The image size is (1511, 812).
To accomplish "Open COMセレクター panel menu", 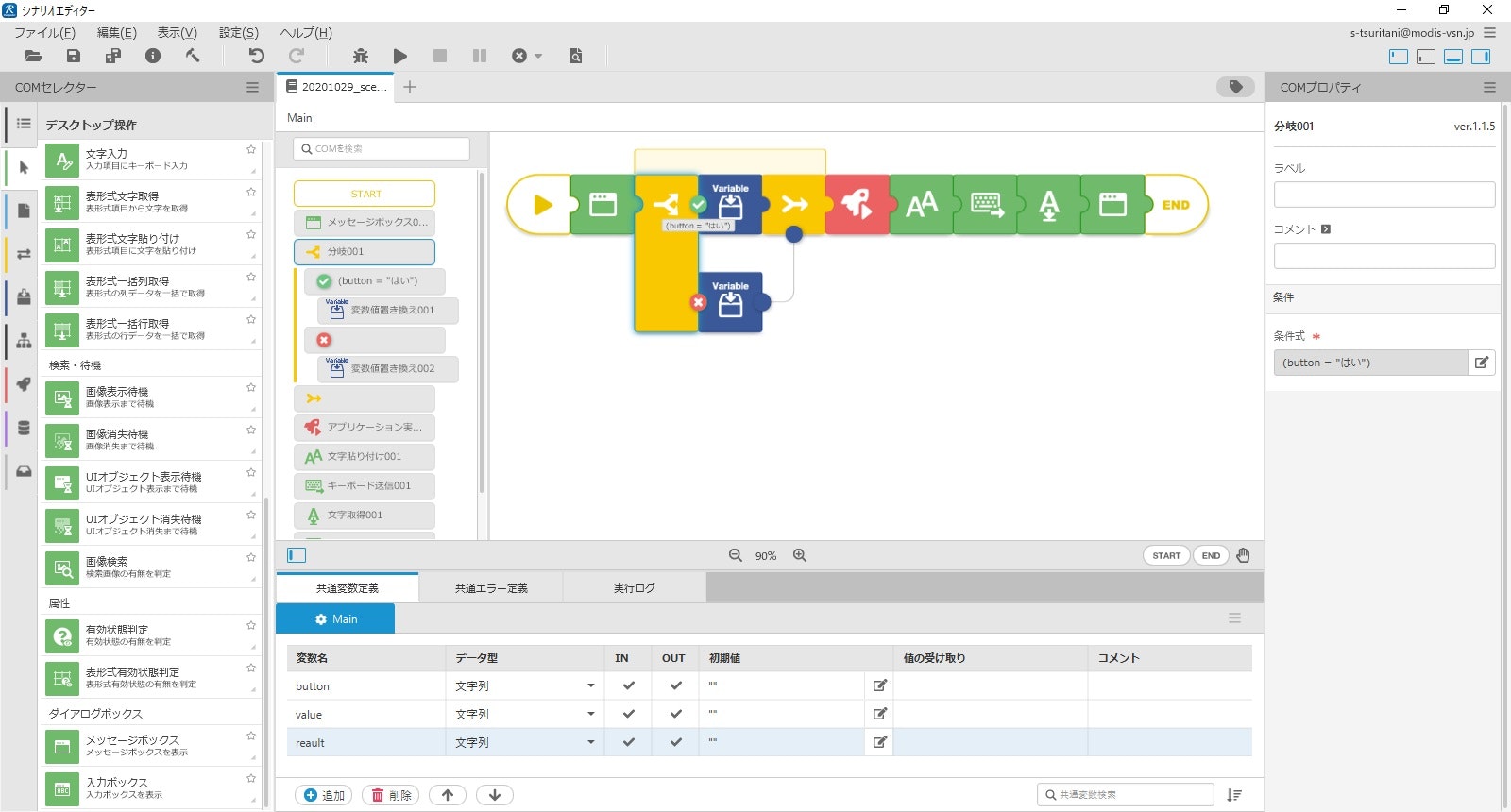I will point(252,87).
